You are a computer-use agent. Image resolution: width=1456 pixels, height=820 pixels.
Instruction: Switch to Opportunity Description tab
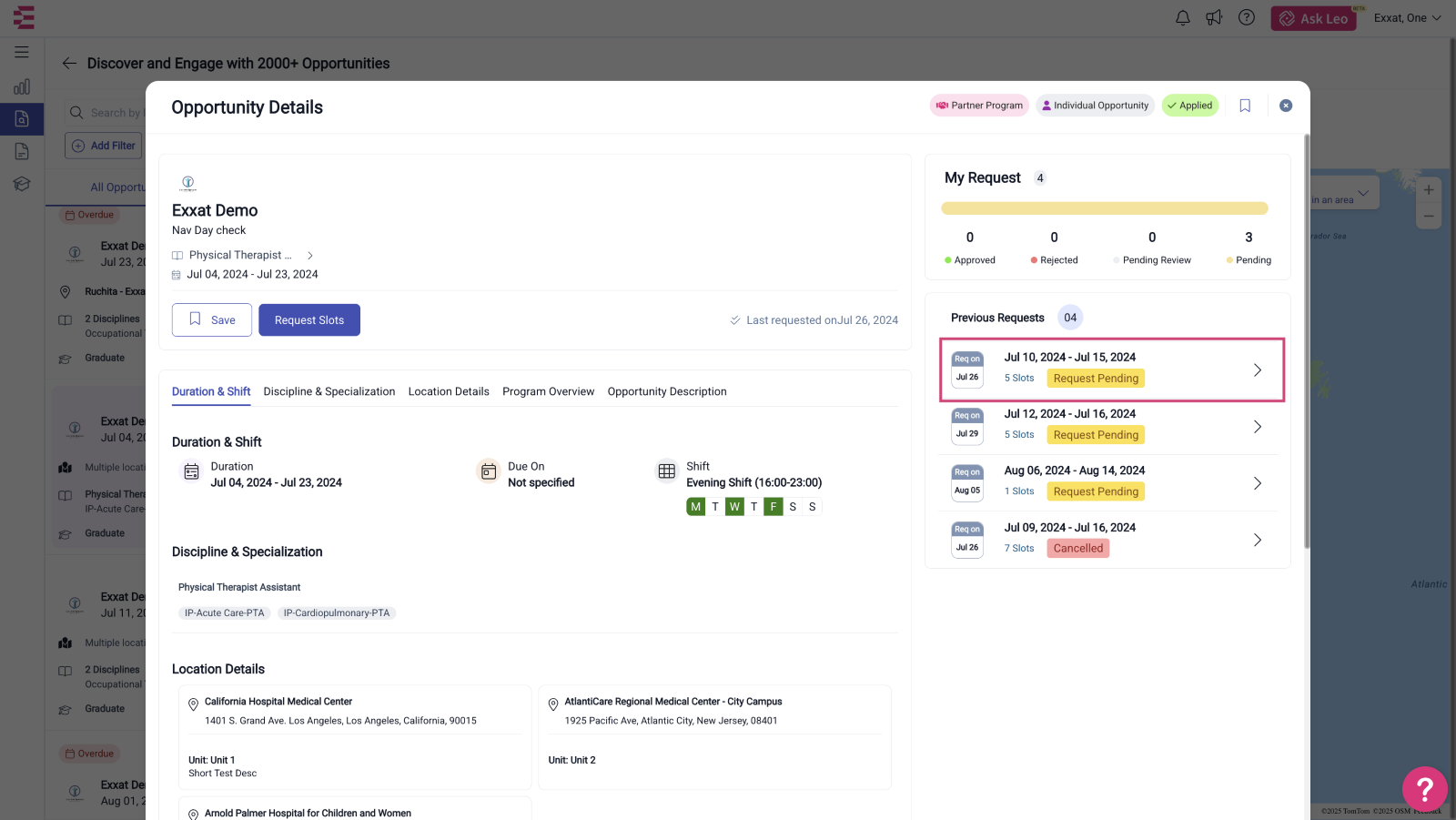click(x=667, y=391)
